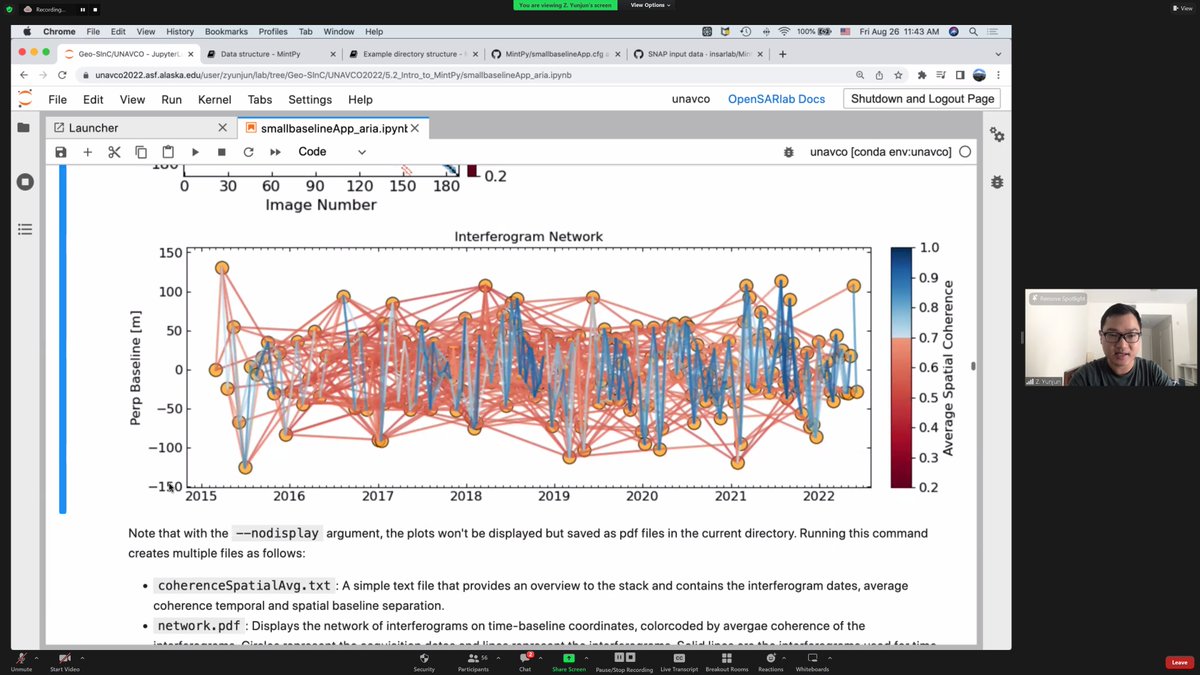The image size is (1200, 675).
Task: Stop the Zoom recording square at top
Action: 96,9
